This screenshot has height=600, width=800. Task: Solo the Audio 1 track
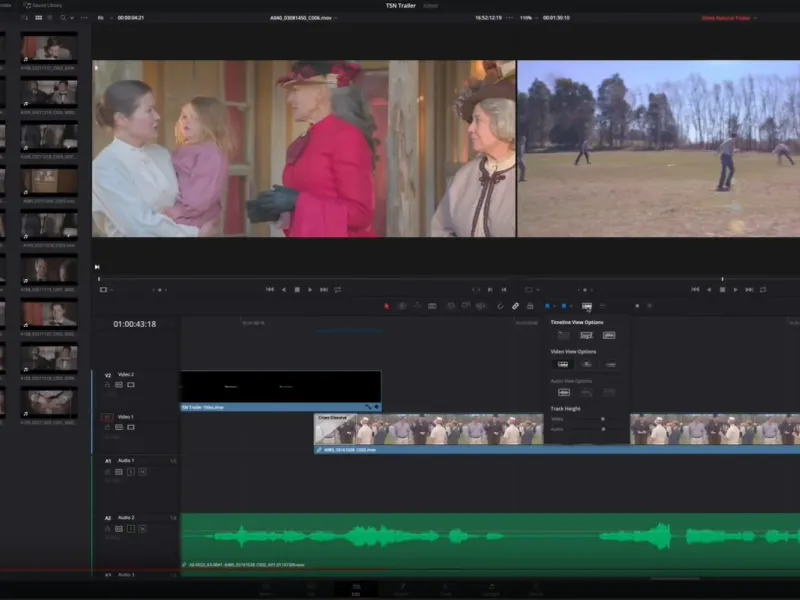pyautogui.click(x=131, y=472)
